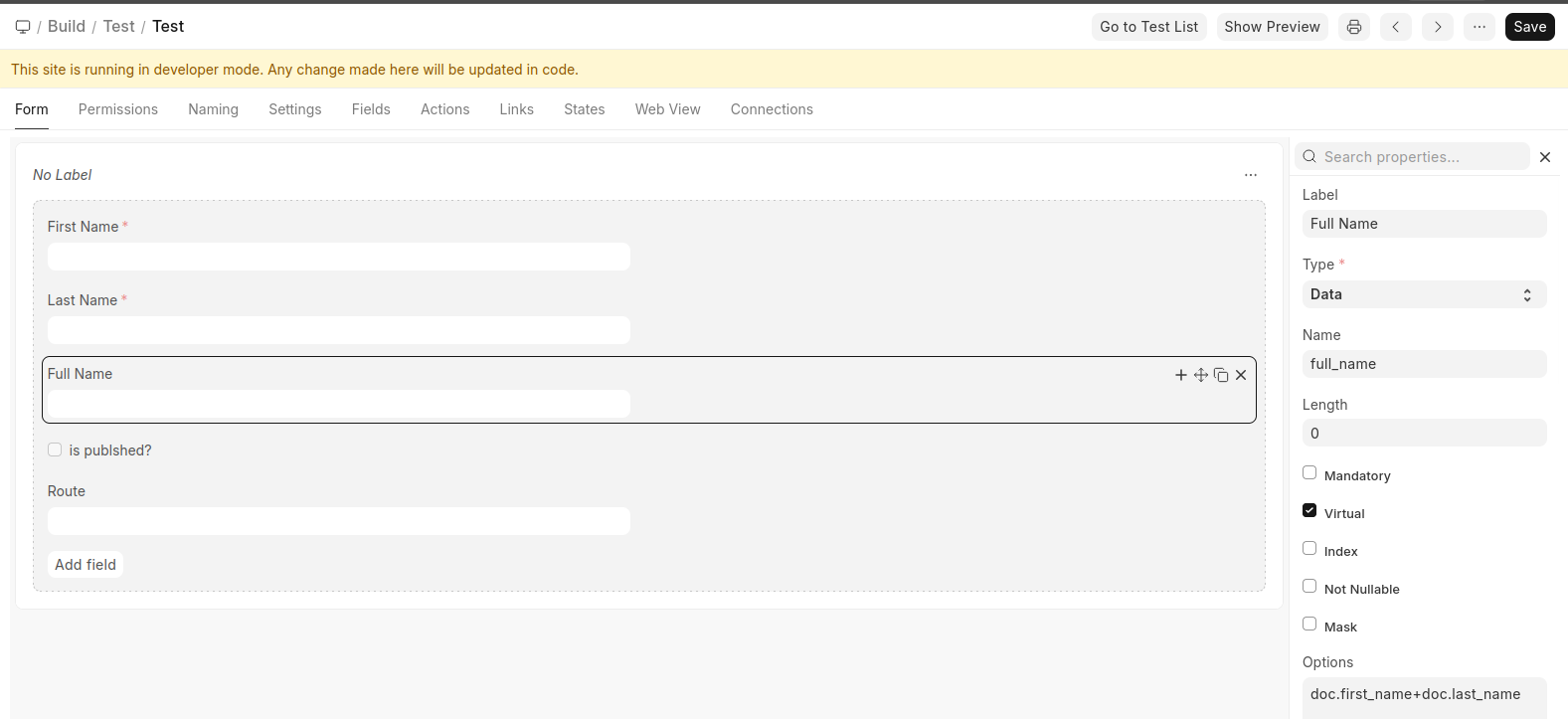Click the Save button
Screen dimensions: 1568x719
click(x=1529, y=27)
